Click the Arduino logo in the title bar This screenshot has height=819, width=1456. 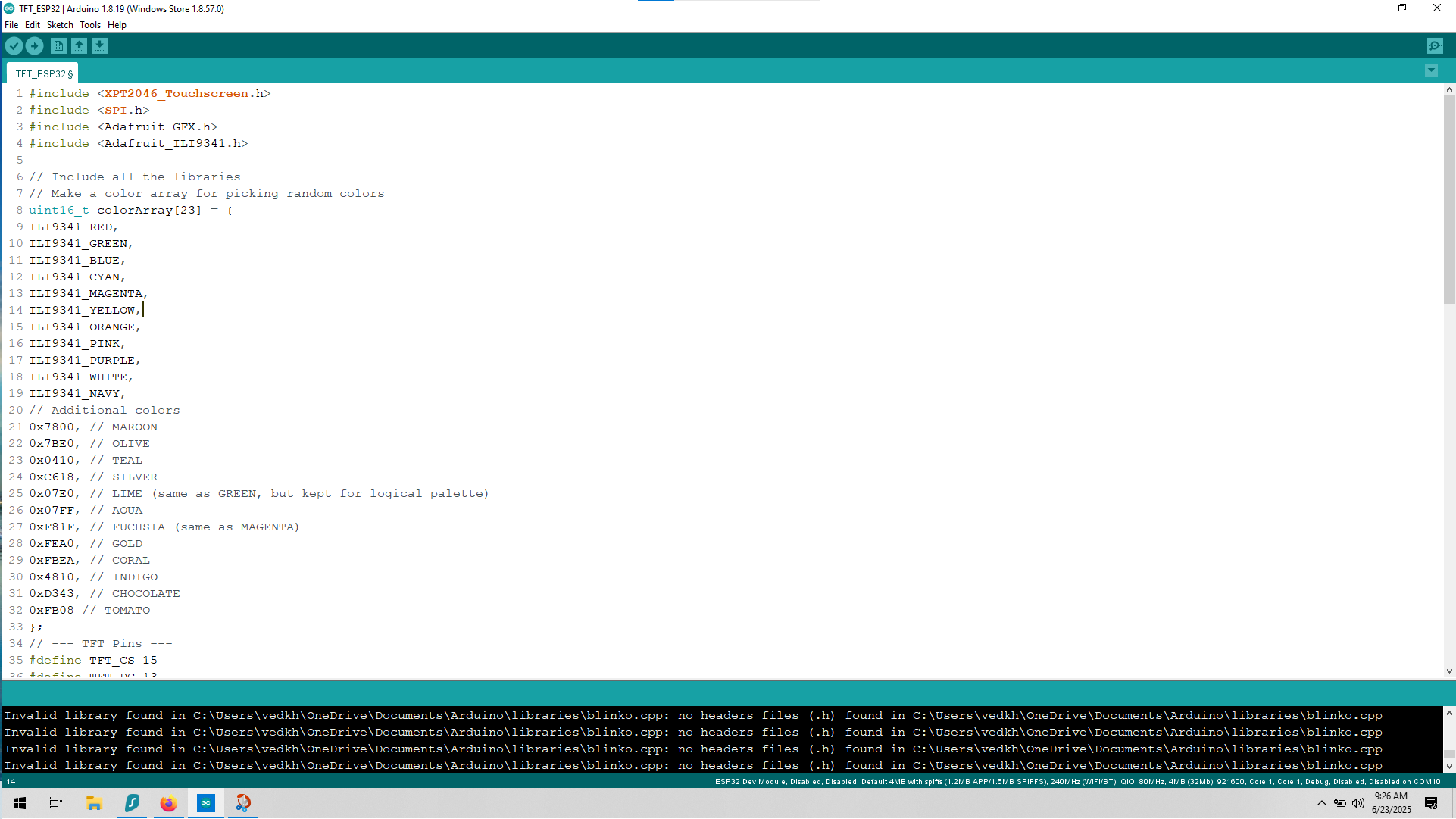tap(9, 8)
